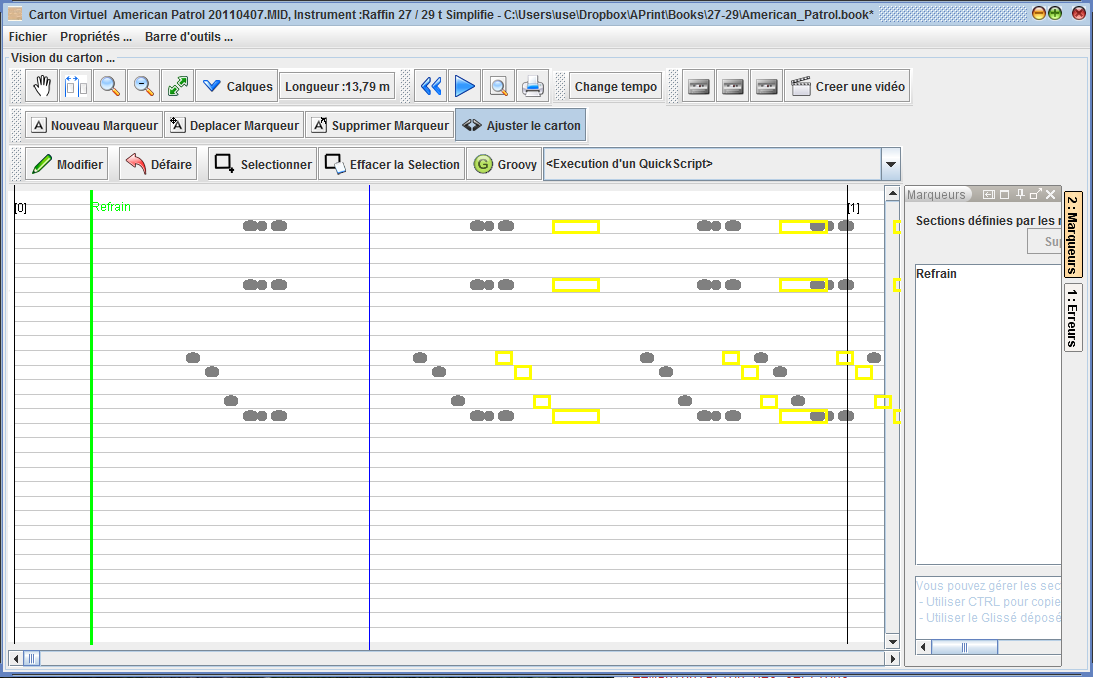Click the Nouveau Marqueur button

[94, 126]
